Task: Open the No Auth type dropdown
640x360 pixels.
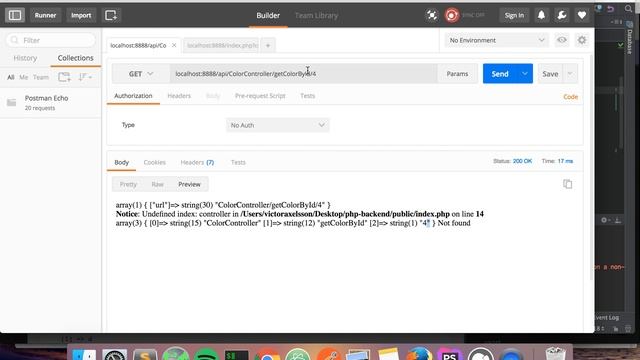Action: click(x=277, y=125)
